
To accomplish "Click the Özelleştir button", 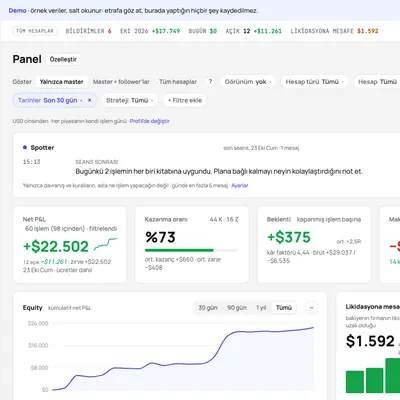I will (x=63, y=59).
